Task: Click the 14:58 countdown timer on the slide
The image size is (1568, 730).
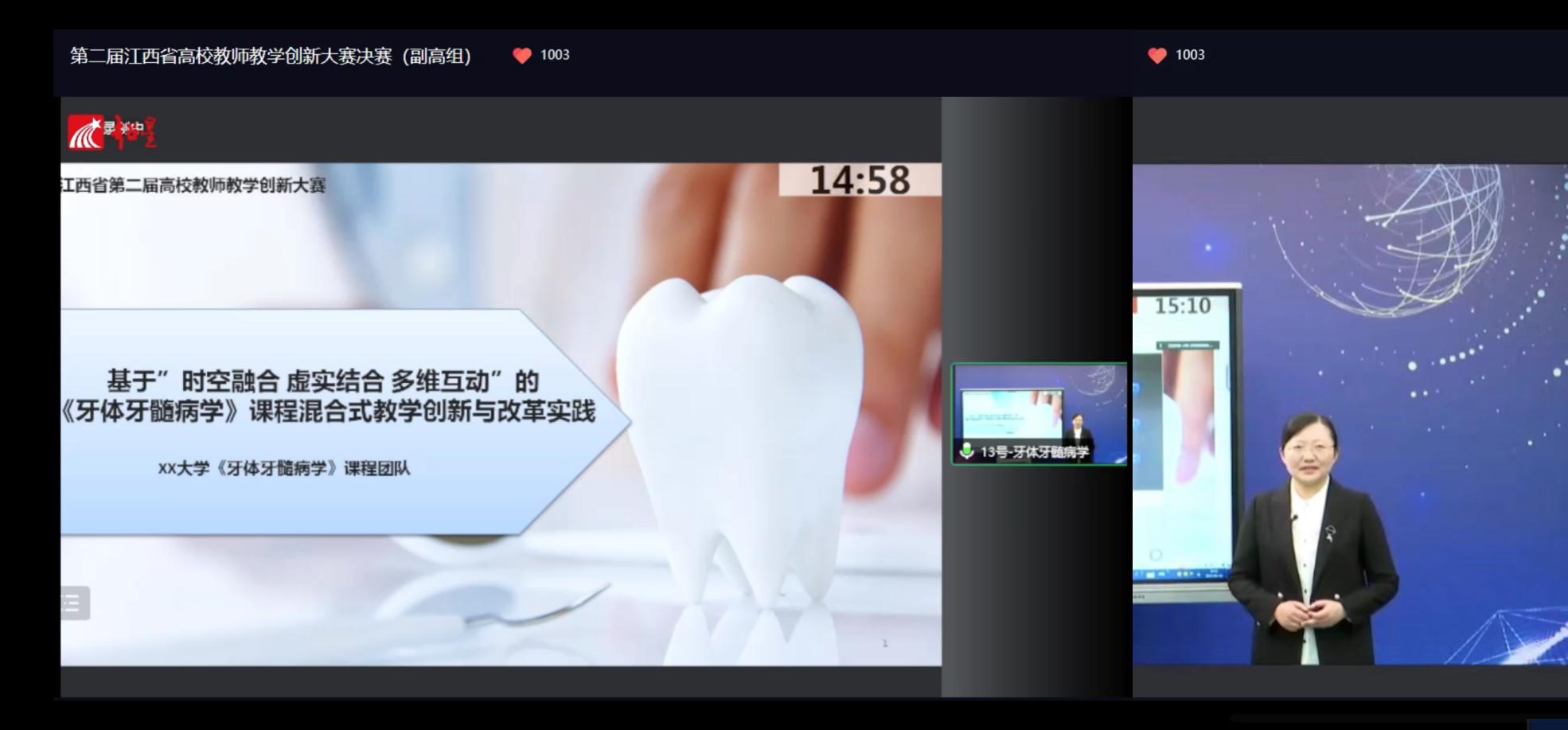Action: (x=860, y=180)
